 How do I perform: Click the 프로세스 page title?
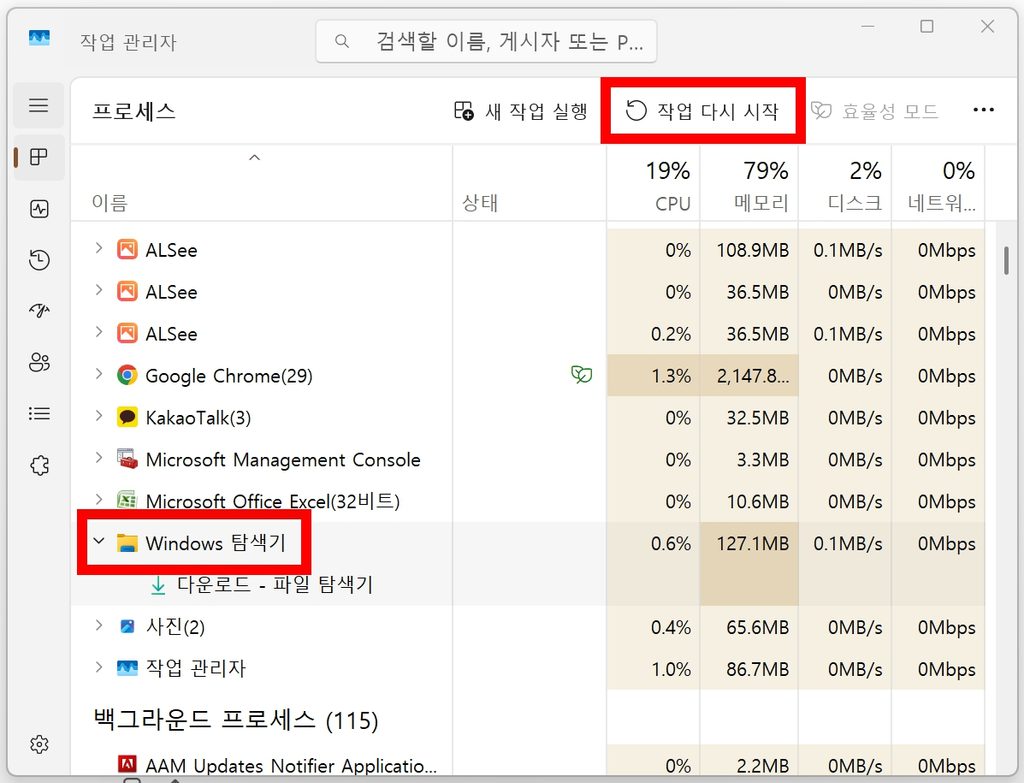click(x=134, y=111)
